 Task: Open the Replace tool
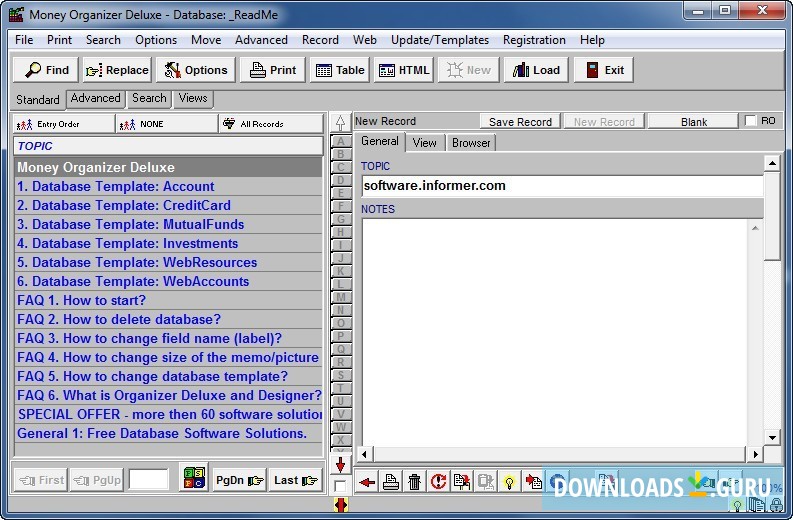pyautogui.click(x=117, y=70)
